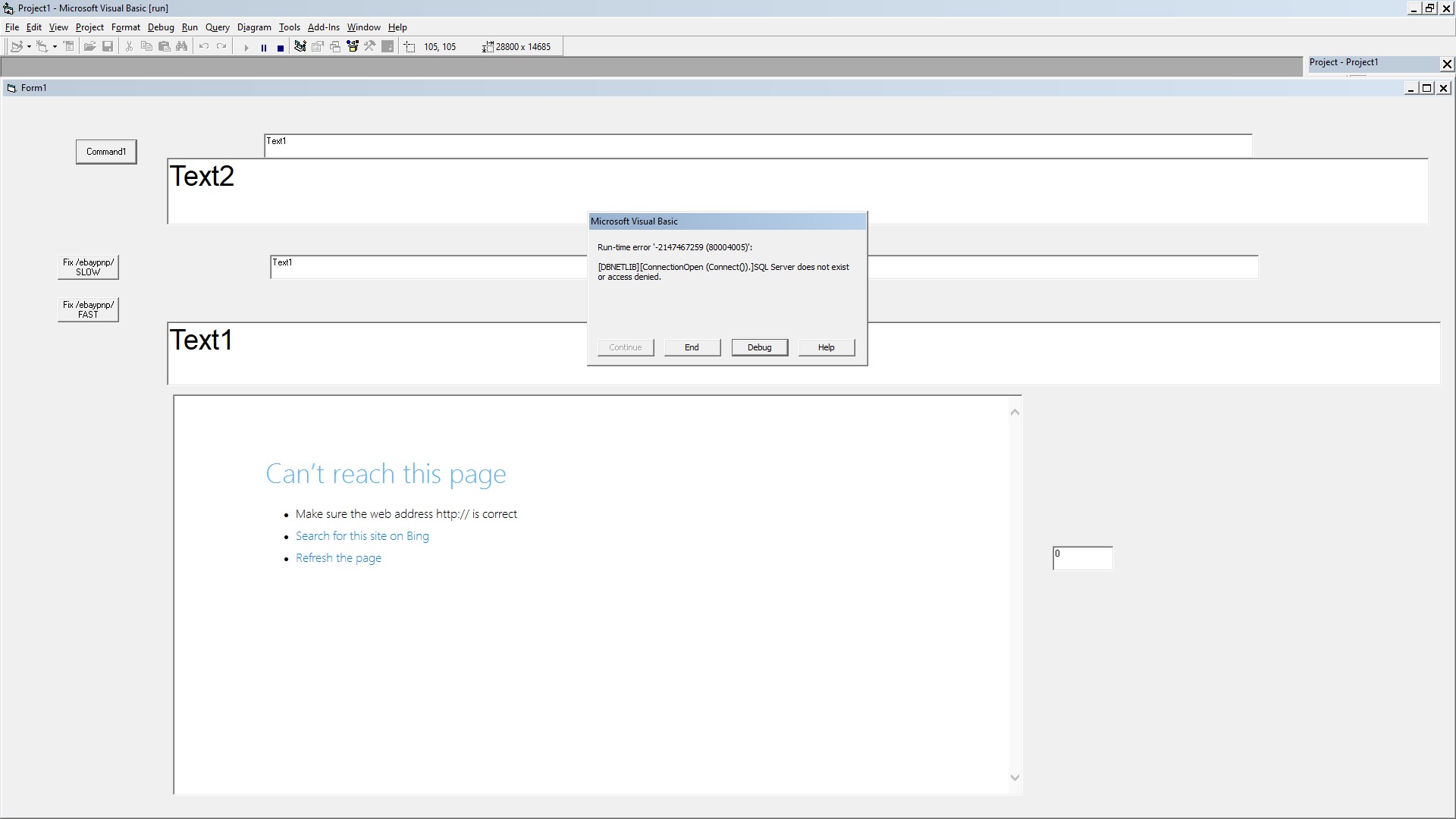Click the Break (pause) toolbar icon

click(x=263, y=47)
